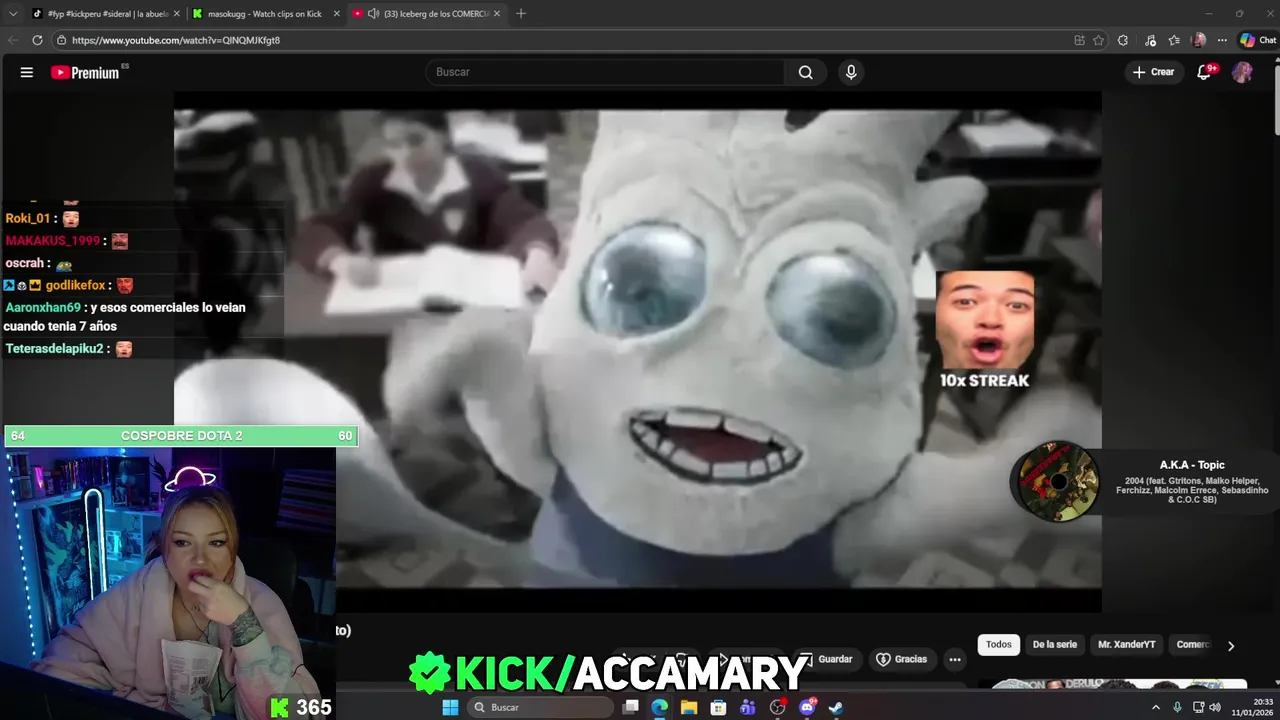The width and height of the screenshot is (1280, 720).
Task: Open File Explorer from the taskbar
Action: pyautogui.click(x=689, y=707)
